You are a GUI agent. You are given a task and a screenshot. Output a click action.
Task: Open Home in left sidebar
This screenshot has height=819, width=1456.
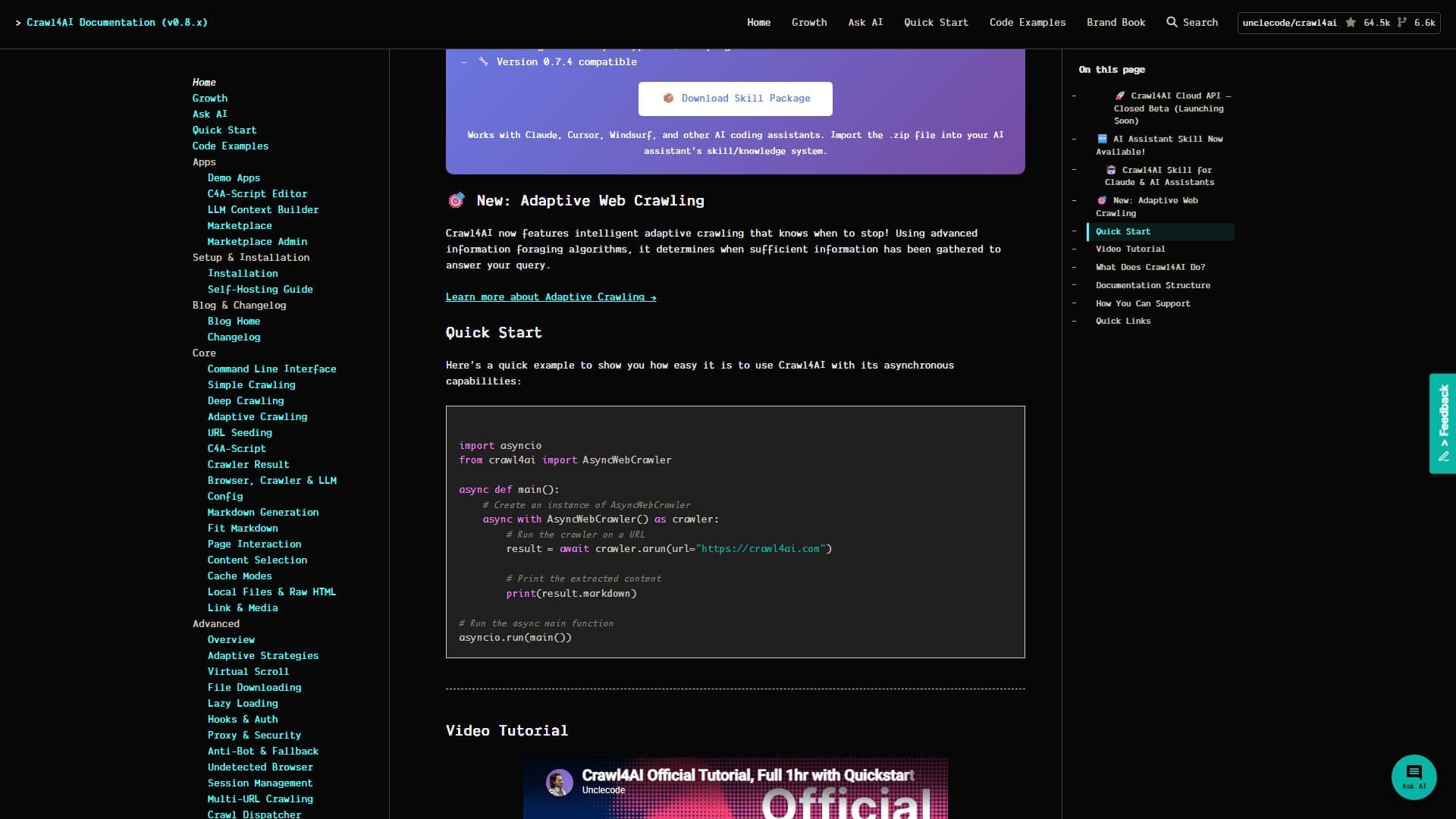[x=204, y=82]
